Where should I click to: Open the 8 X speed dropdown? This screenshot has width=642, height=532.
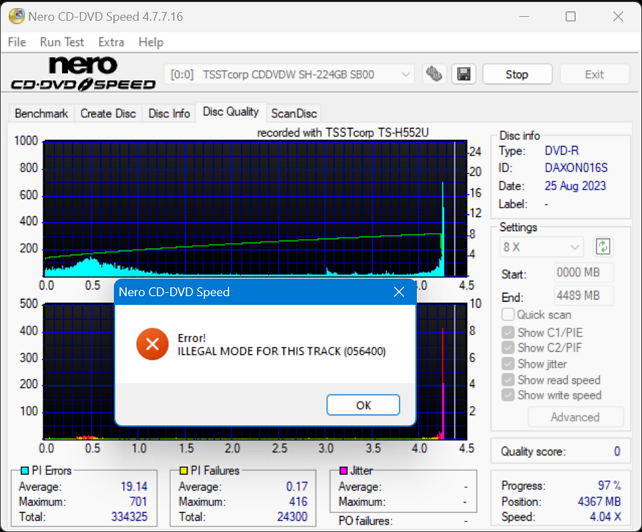coord(541,247)
